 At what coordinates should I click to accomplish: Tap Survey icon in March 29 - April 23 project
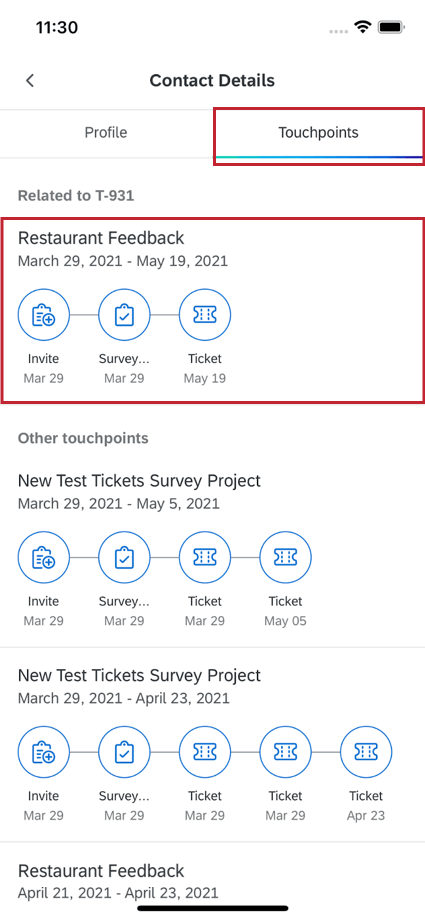click(x=124, y=752)
